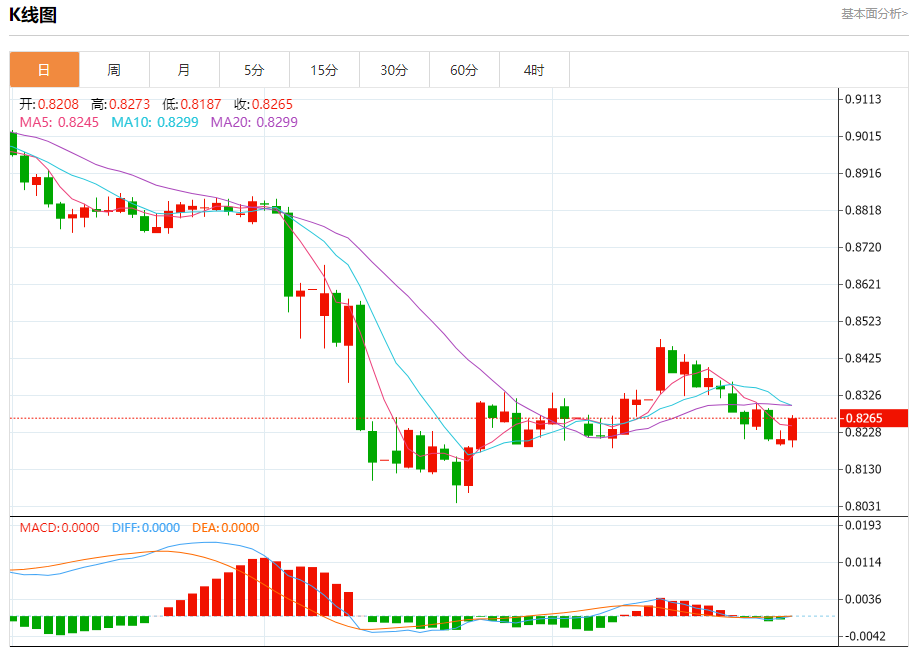Switch to the 月 monthly tab

(184, 70)
